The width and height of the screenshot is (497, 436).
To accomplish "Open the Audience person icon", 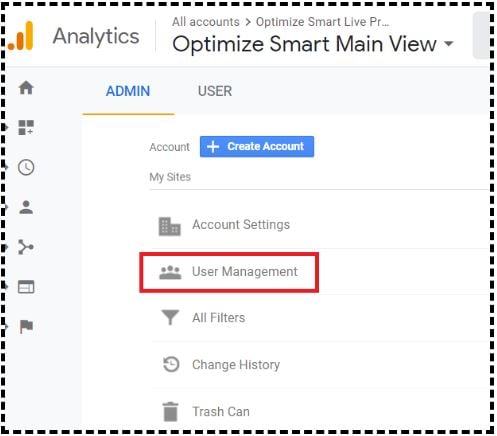I will point(26,207).
